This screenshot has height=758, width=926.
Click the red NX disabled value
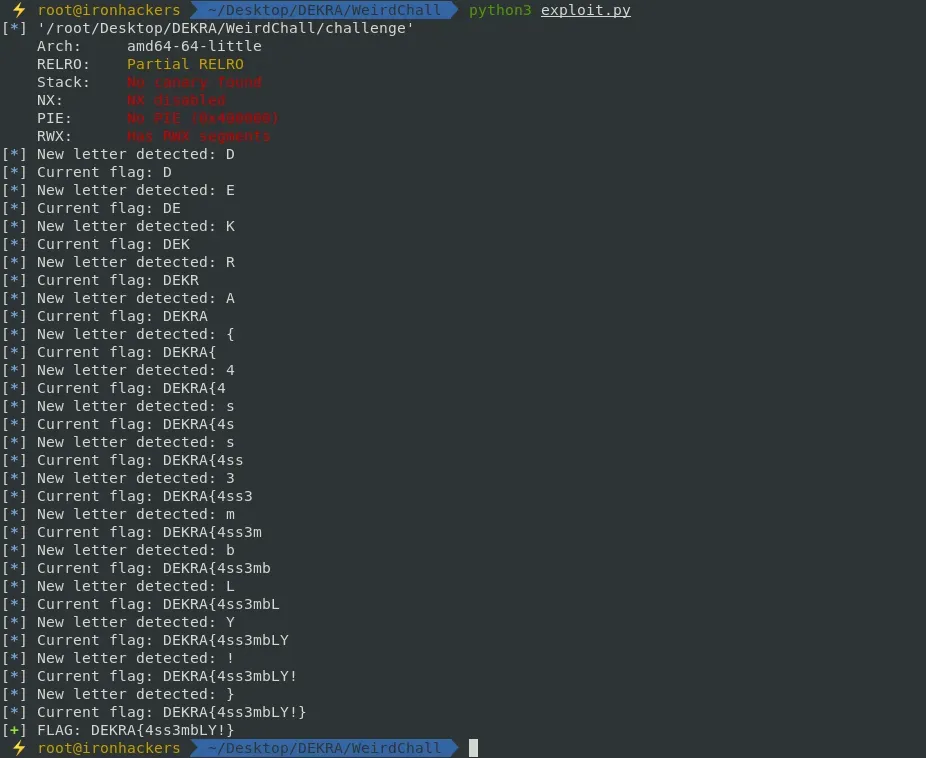[176, 100]
